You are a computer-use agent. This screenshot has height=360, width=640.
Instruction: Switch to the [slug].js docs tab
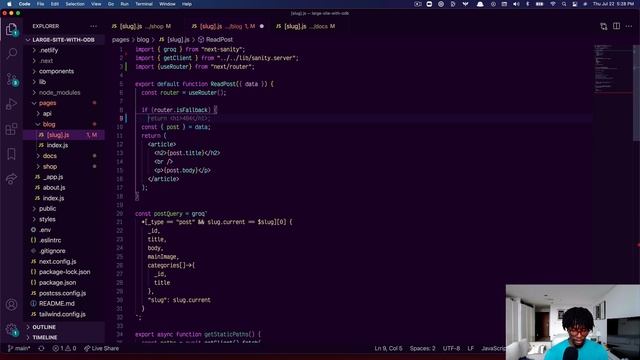[x=305, y=26]
